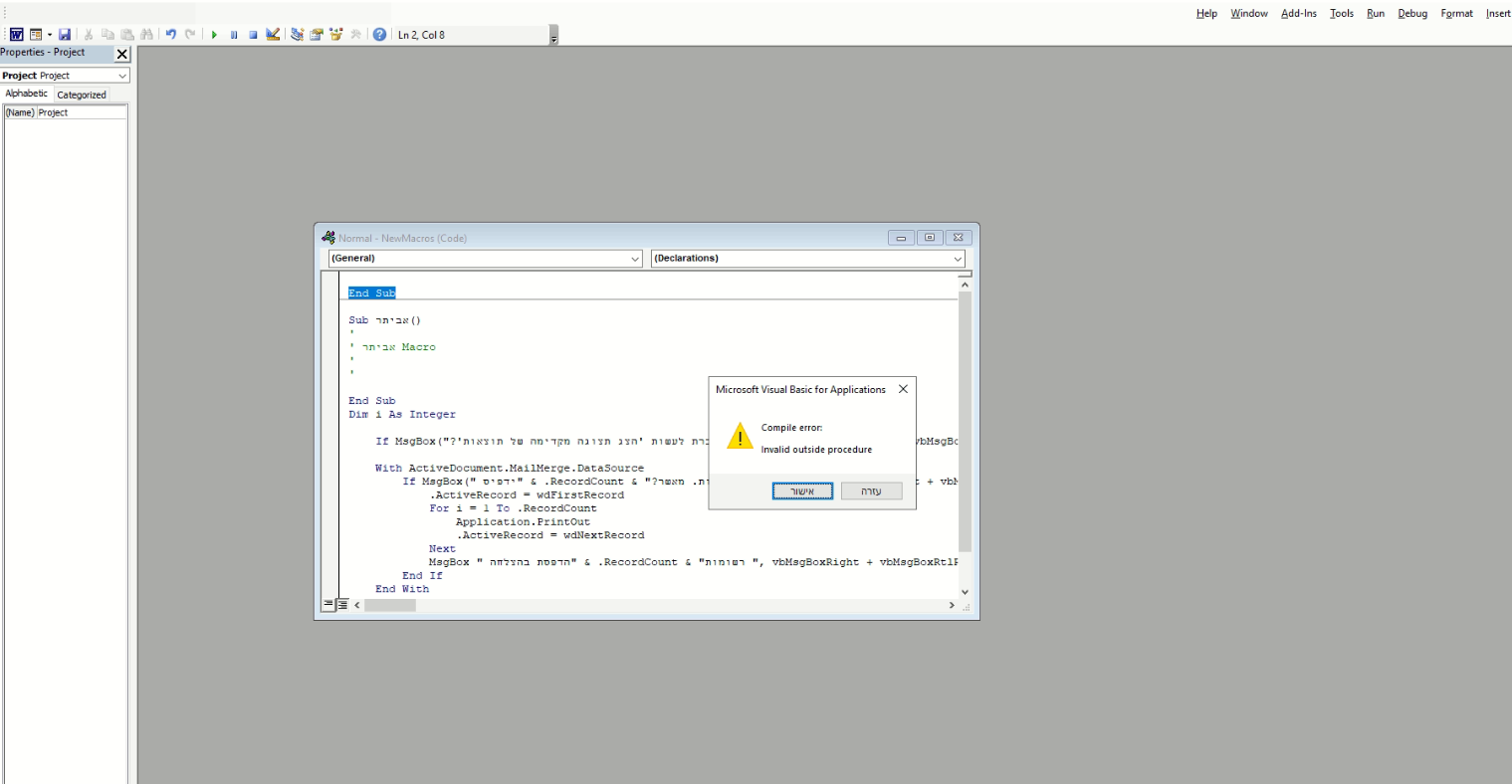Open the Run menu
This screenshot has height=784, width=1512.
tap(1375, 13)
